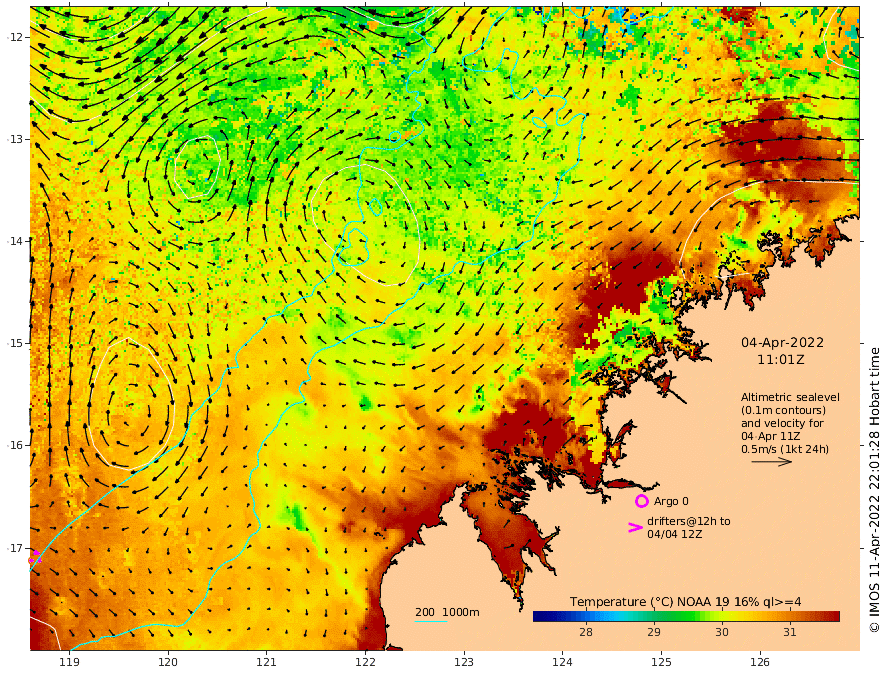Click the large white contour oval near 122, -13.8
The image size is (880, 680).
click(365, 224)
